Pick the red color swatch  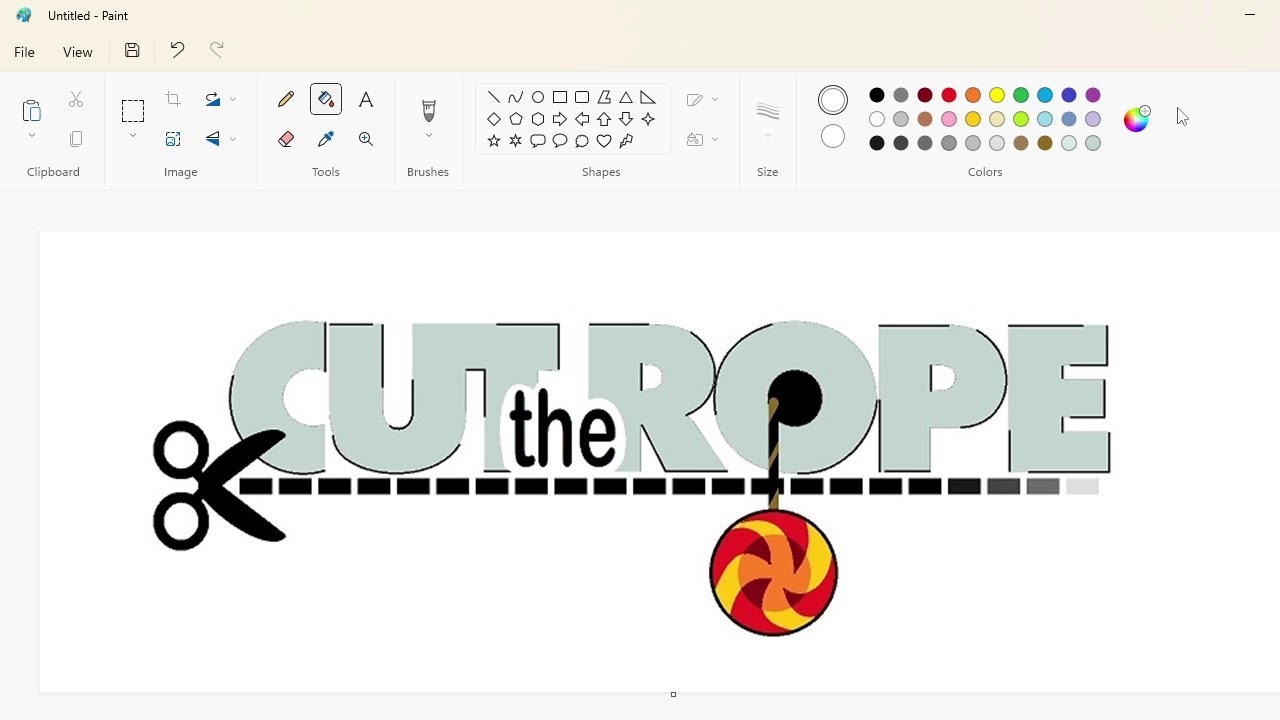(x=949, y=95)
